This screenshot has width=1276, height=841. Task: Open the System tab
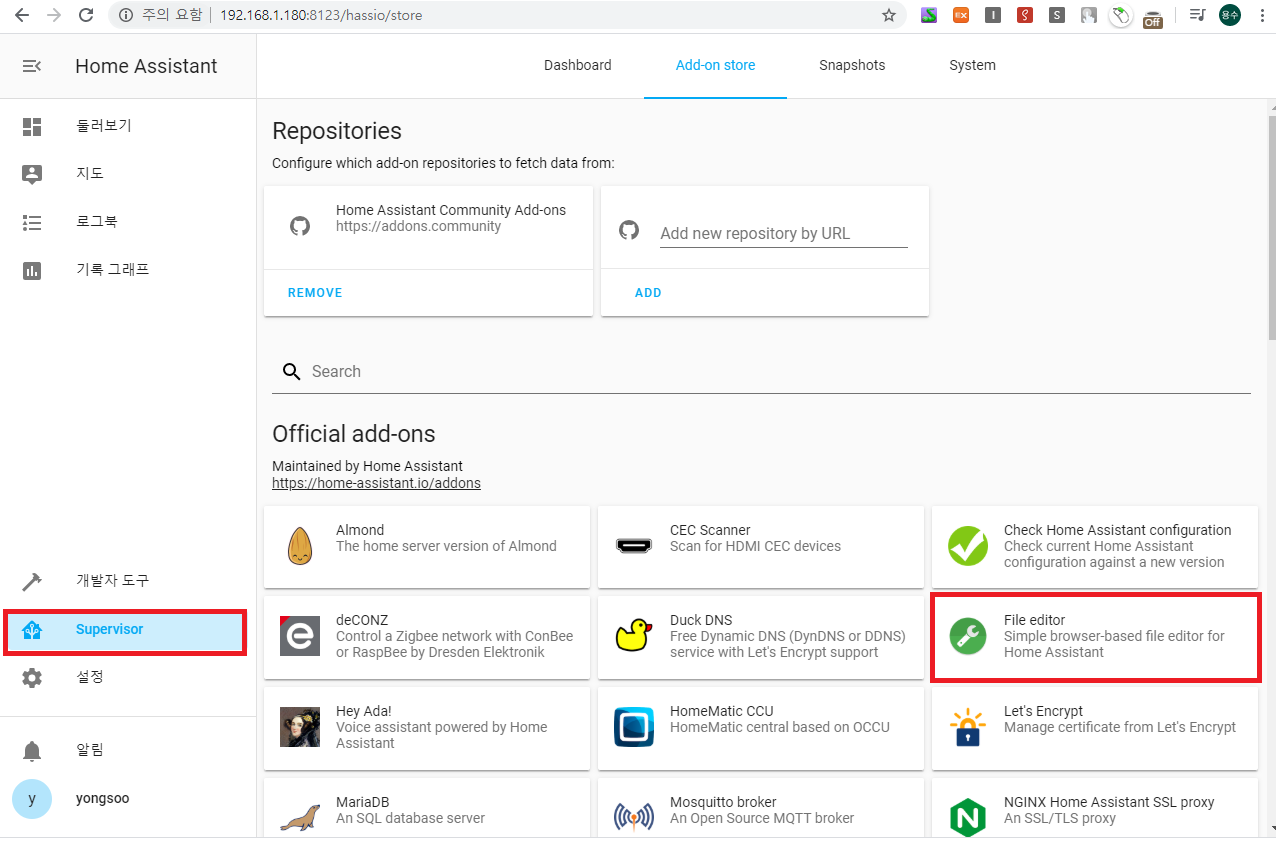[x=973, y=65]
